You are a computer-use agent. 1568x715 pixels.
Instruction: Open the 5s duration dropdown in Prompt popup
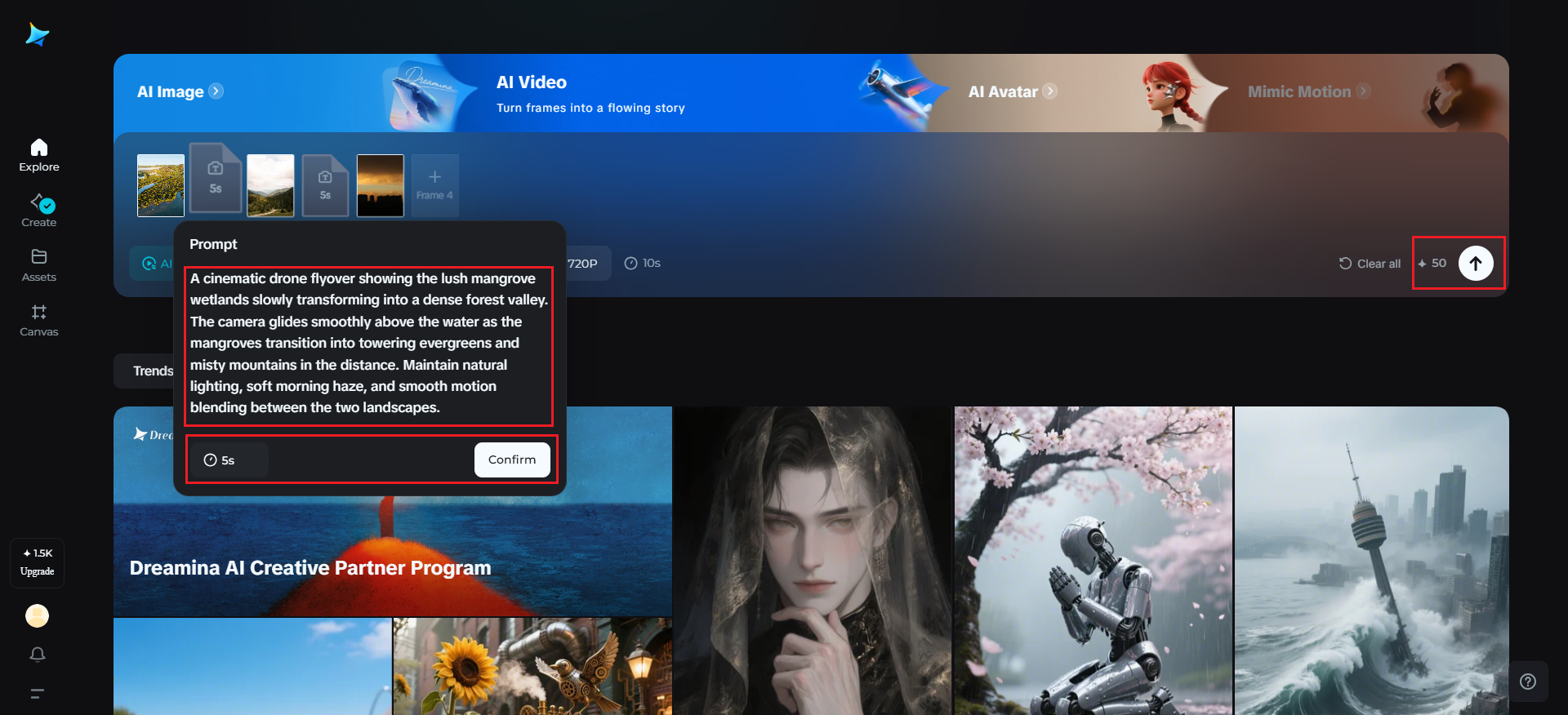229,460
